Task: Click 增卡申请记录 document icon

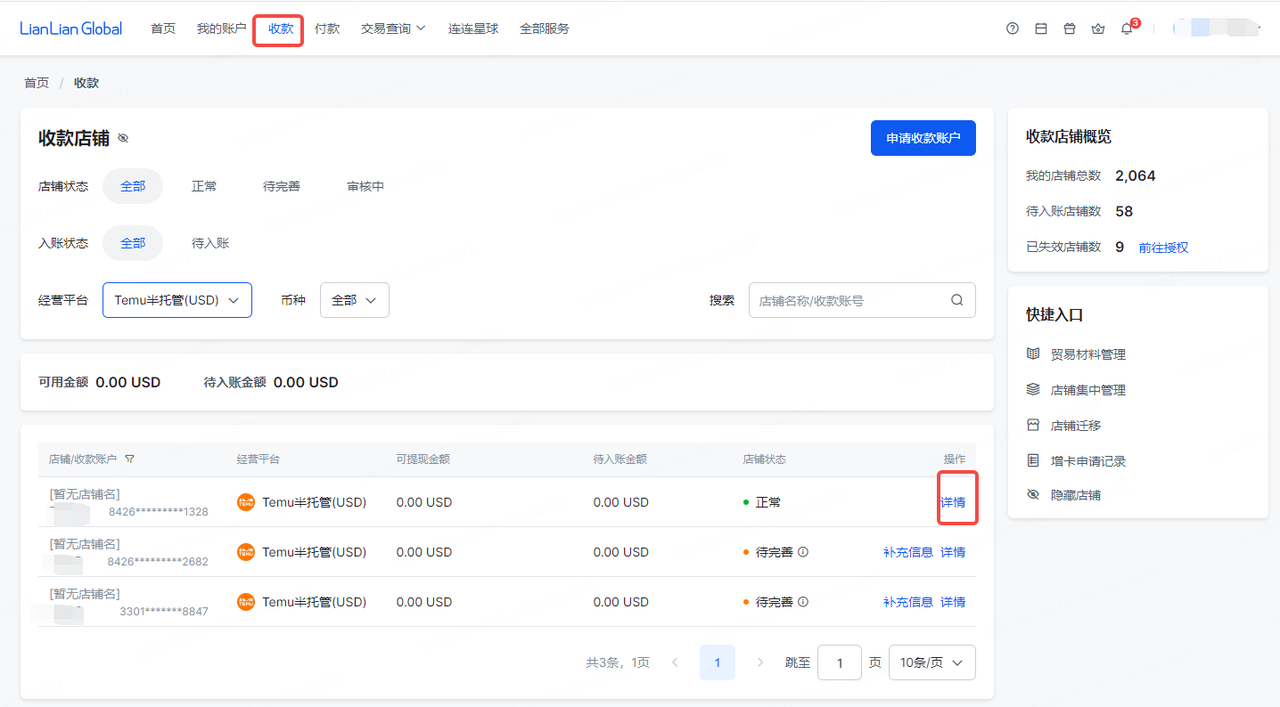Action: (1033, 461)
